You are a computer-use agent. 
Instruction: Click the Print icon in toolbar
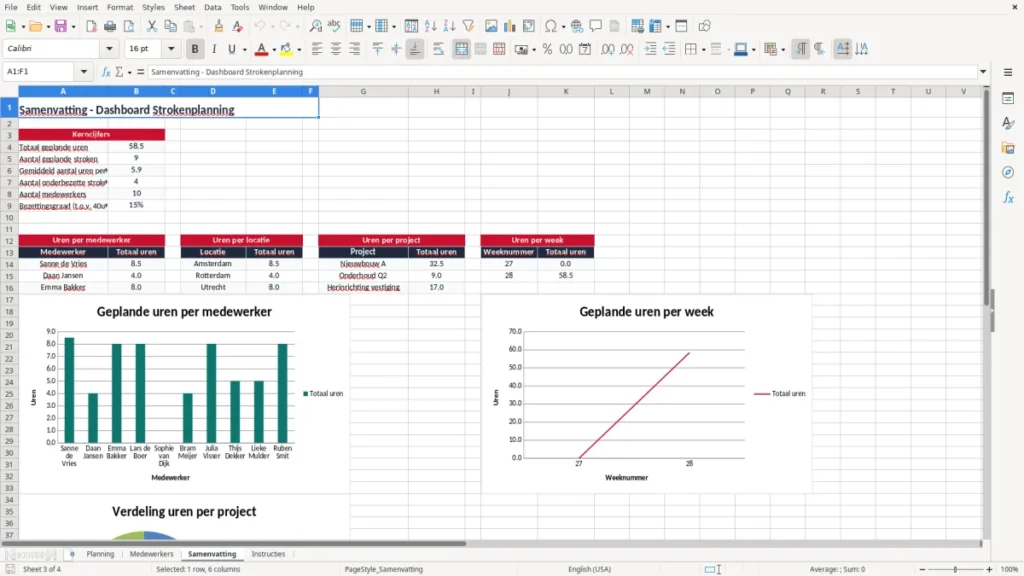(110, 26)
